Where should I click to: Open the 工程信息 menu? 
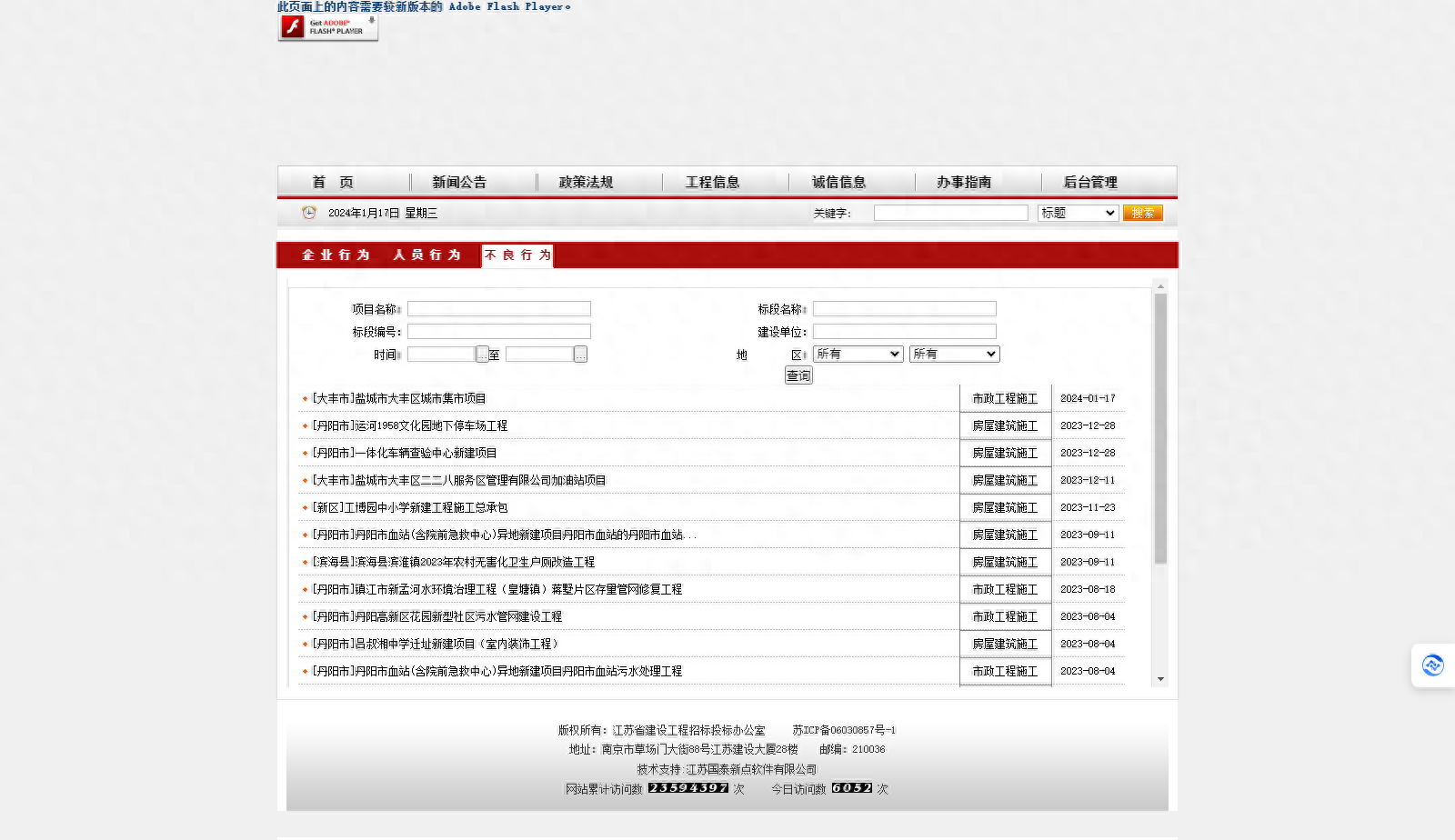pos(712,182)
